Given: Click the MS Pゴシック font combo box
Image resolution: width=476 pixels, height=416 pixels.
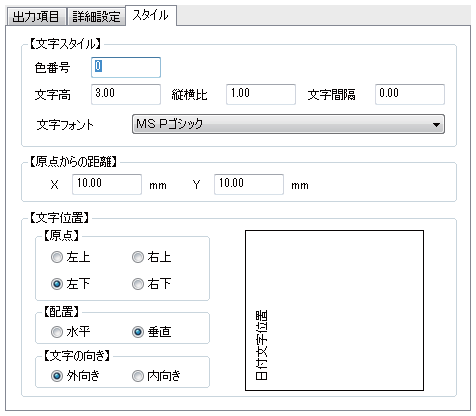Looking at the screenshot, I should pyautogui.click(x=288, y=124).
